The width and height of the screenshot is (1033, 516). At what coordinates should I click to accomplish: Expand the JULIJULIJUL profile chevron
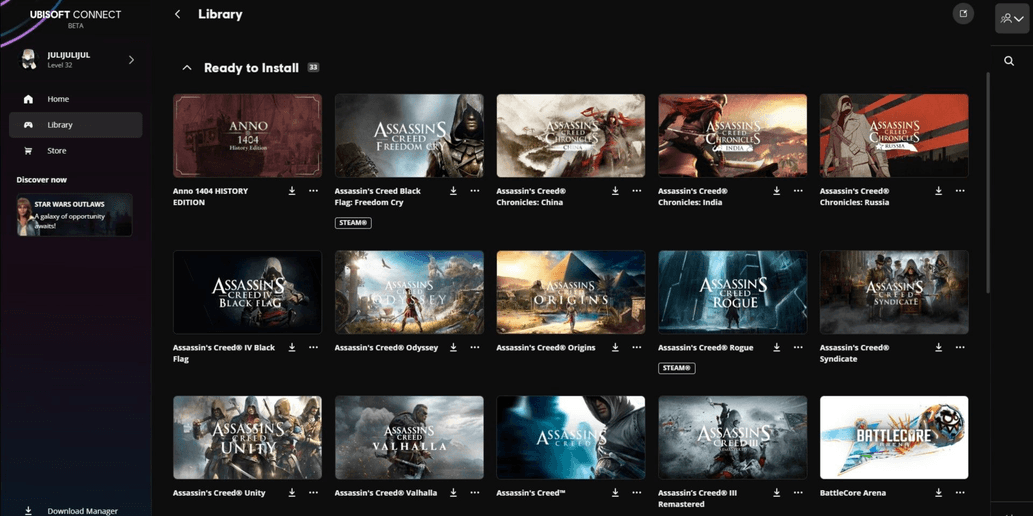click(x=131, y=60)
